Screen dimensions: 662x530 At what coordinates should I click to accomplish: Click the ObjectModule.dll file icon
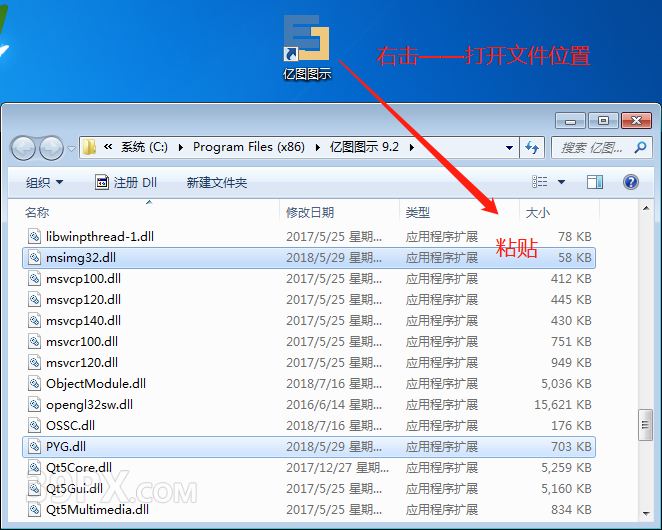point(35,383)
